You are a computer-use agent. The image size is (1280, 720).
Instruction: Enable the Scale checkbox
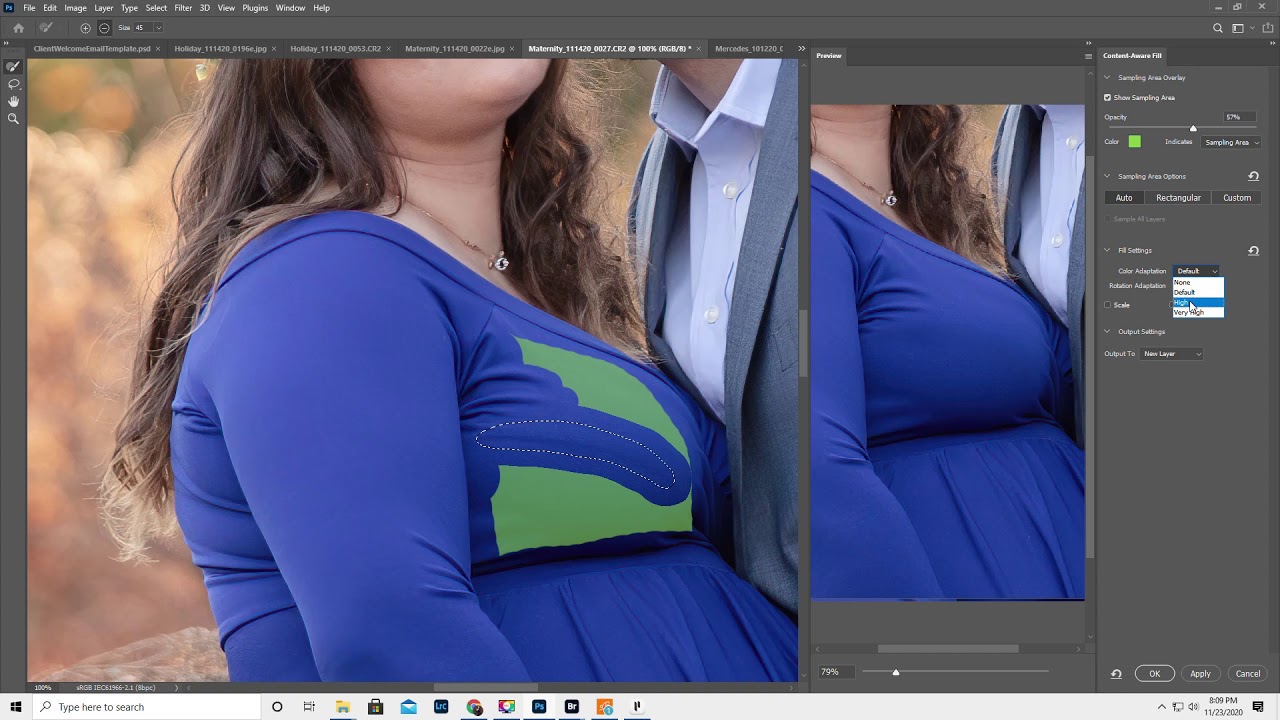[x=1107, y=305]
